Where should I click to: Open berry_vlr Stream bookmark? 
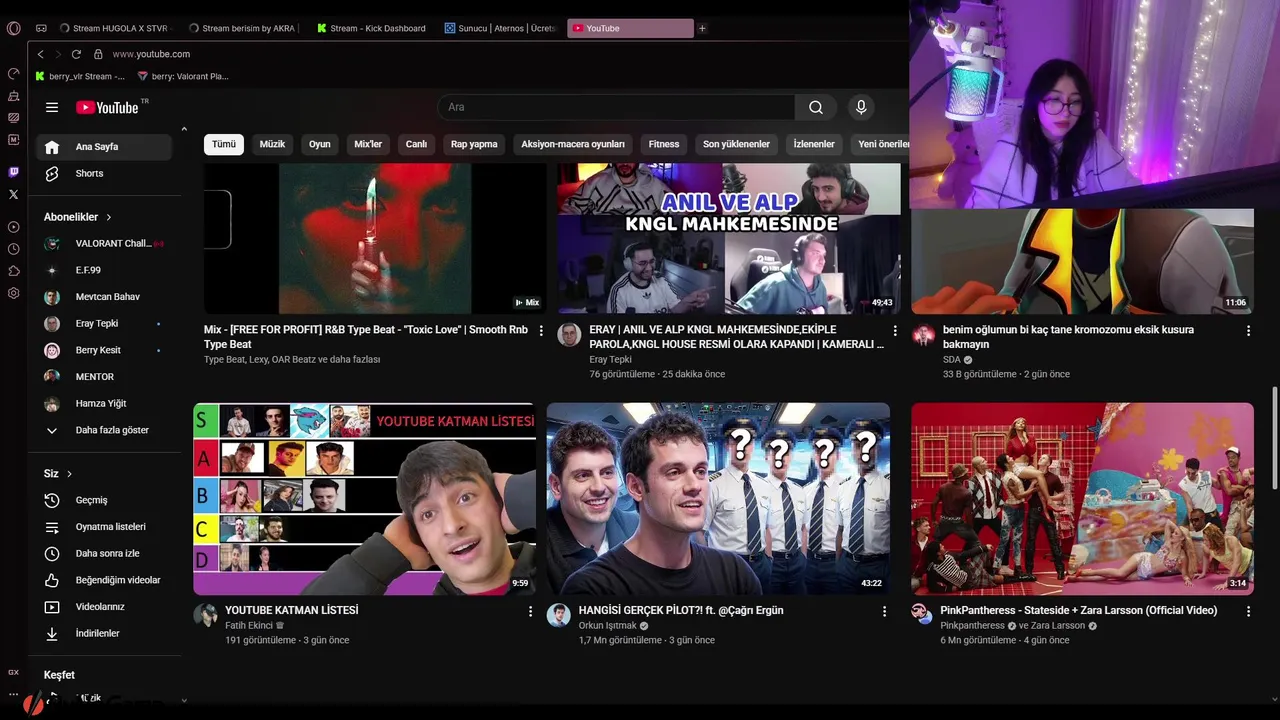(x=80, y=76)
